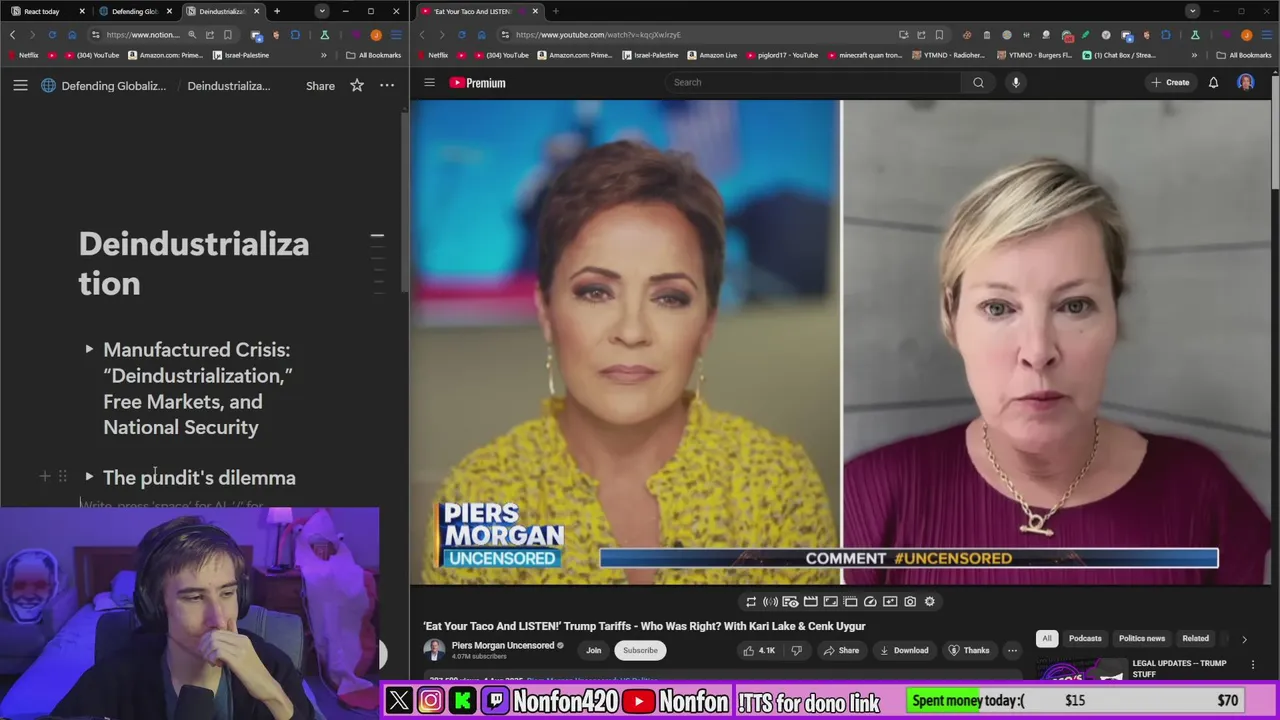This screenshot has height=720, width=1280.
Task: Open enhancer settings gear below the video
Action: (930, 601)
